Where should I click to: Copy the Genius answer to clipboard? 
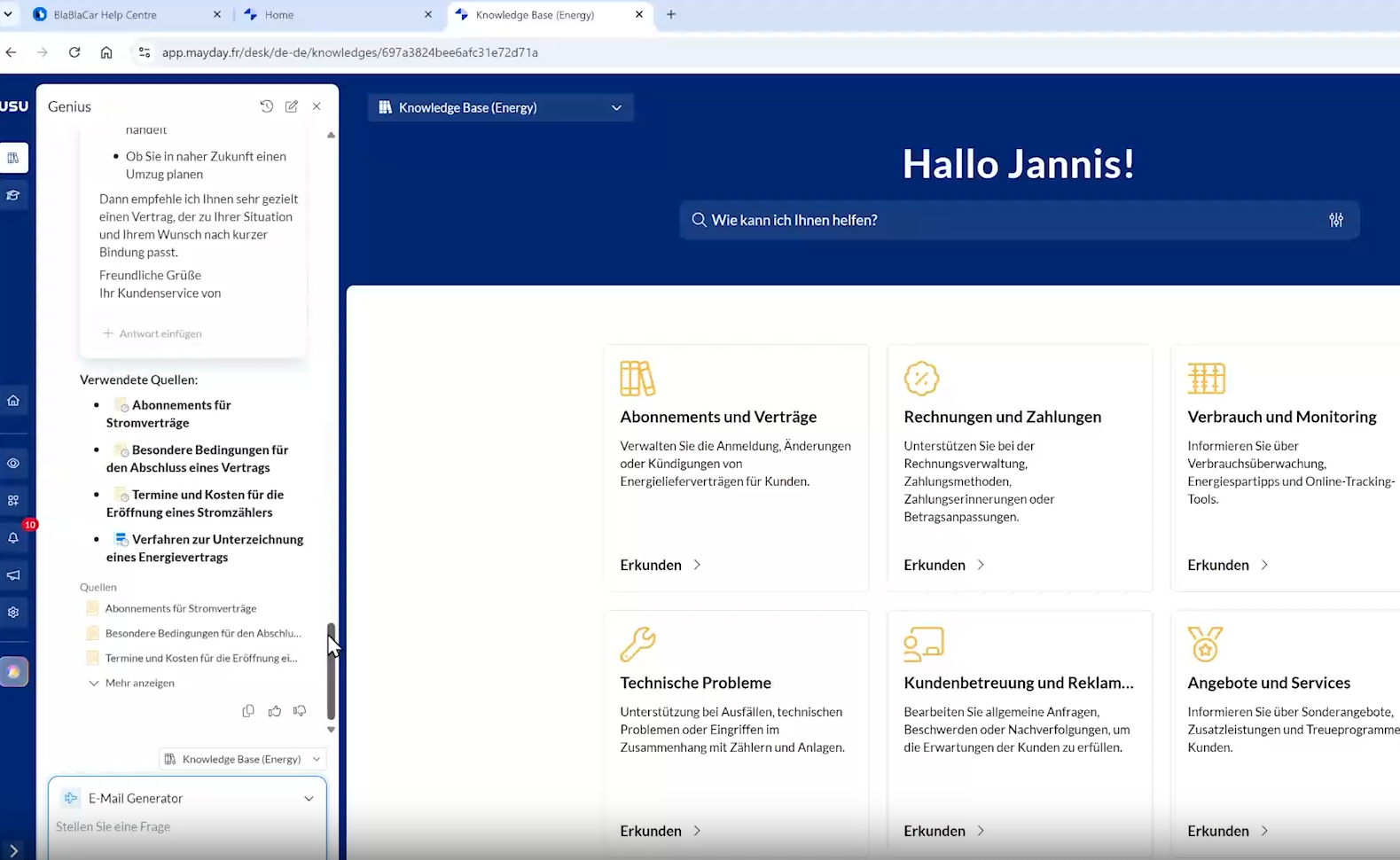248,711
